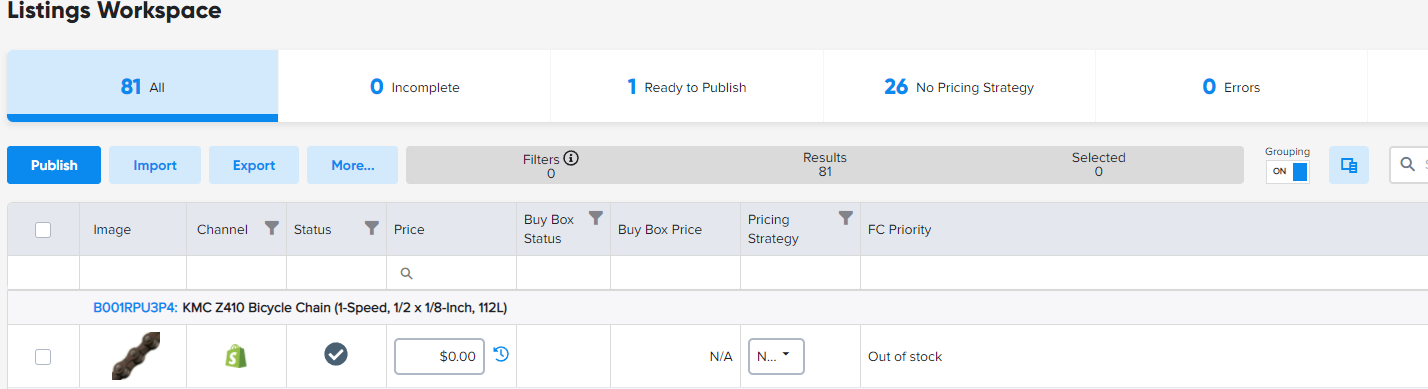1428x389 pixels.
Task: Click the status checkmark icon
Action: (x=336, y=354)
